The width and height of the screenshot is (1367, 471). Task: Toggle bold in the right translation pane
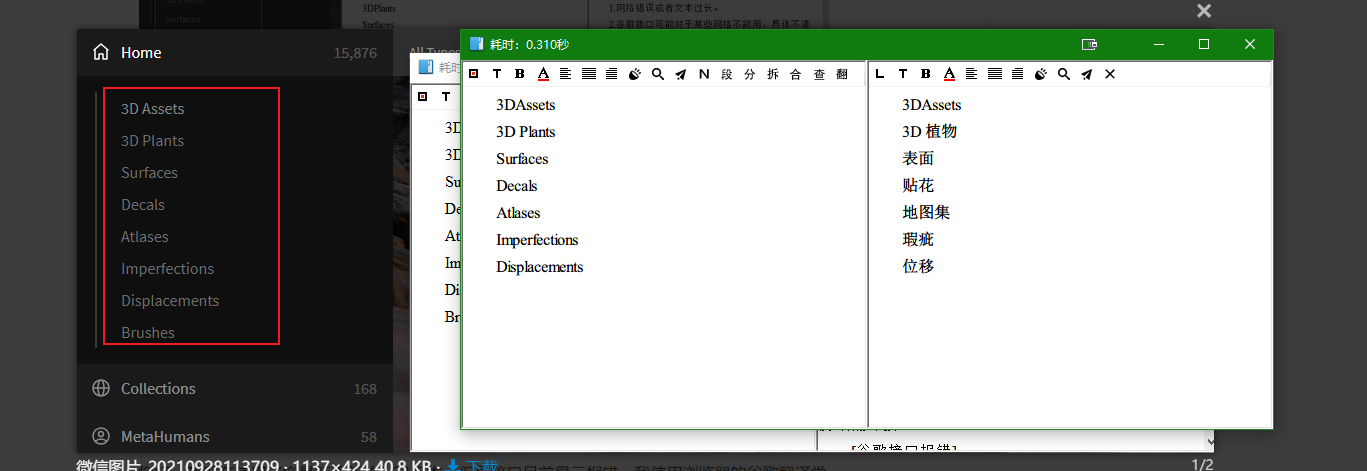pos(926,74)
